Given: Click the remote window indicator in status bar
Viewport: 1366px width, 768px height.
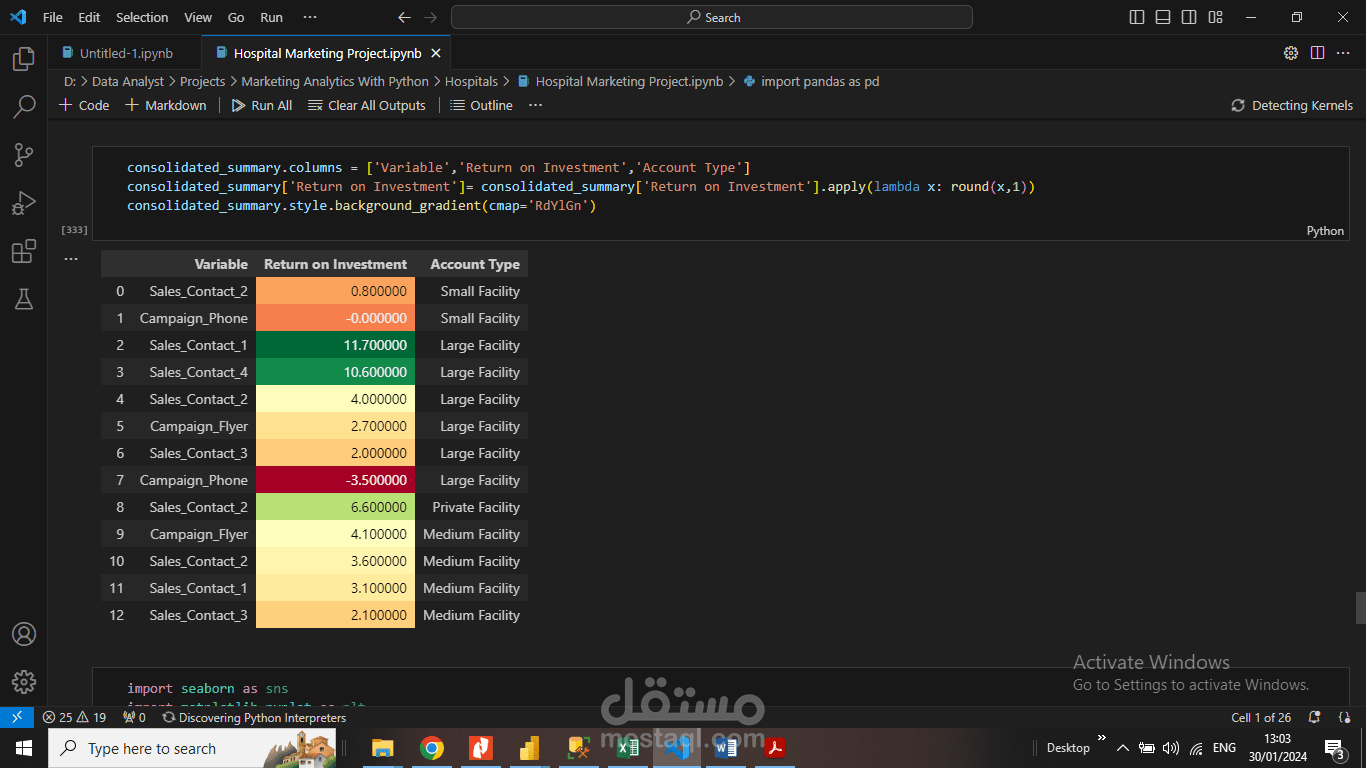Looking at the screenshot, I should pyautogui.click(x=17, y=717).
